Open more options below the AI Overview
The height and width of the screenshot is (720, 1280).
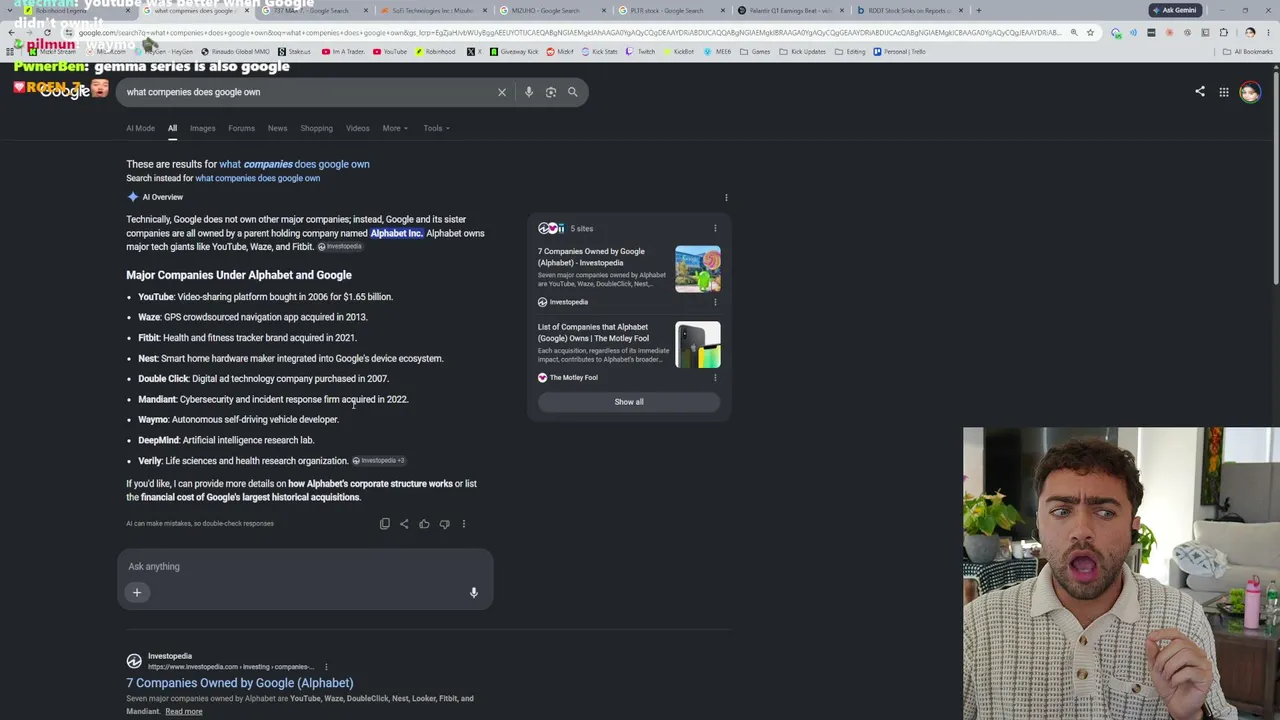click(x=464, y=524)
